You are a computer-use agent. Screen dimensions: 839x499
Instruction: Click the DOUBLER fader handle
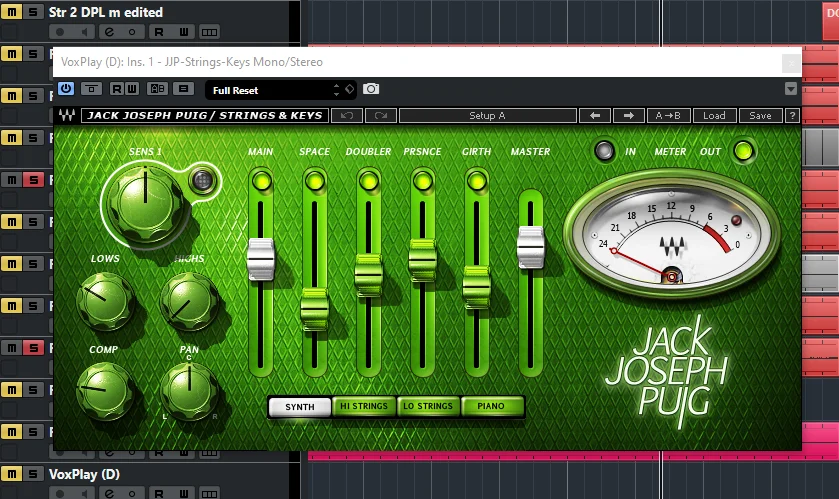point(369,275)
